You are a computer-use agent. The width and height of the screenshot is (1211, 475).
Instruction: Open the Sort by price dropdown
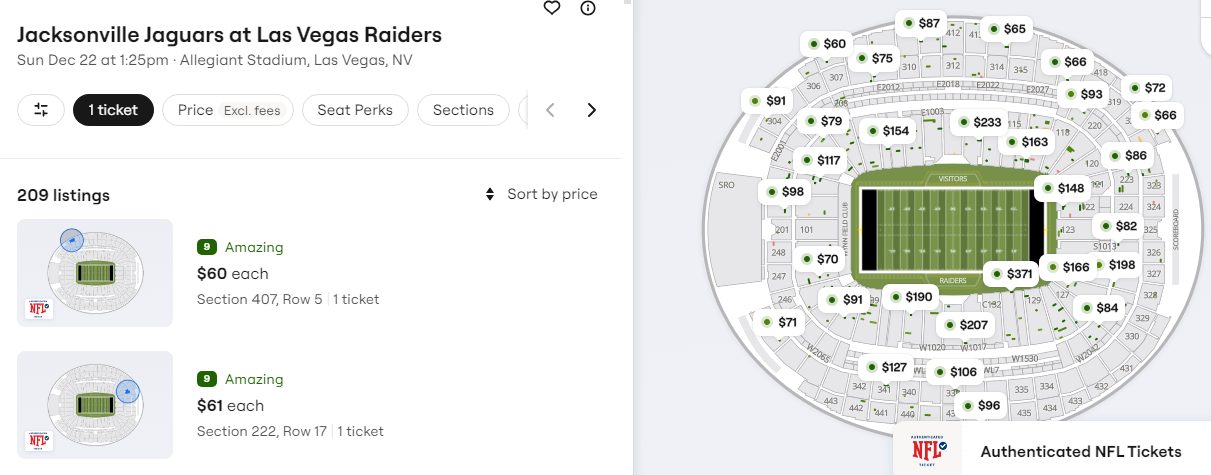click(x=541, y=194)
